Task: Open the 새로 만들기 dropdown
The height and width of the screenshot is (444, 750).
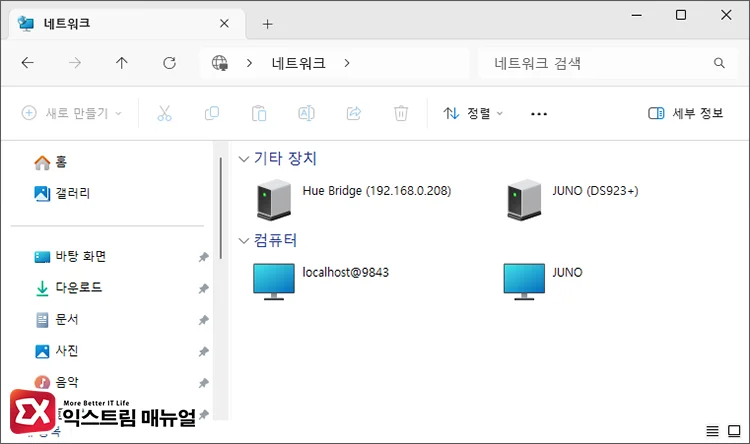Action: point(72,113)
